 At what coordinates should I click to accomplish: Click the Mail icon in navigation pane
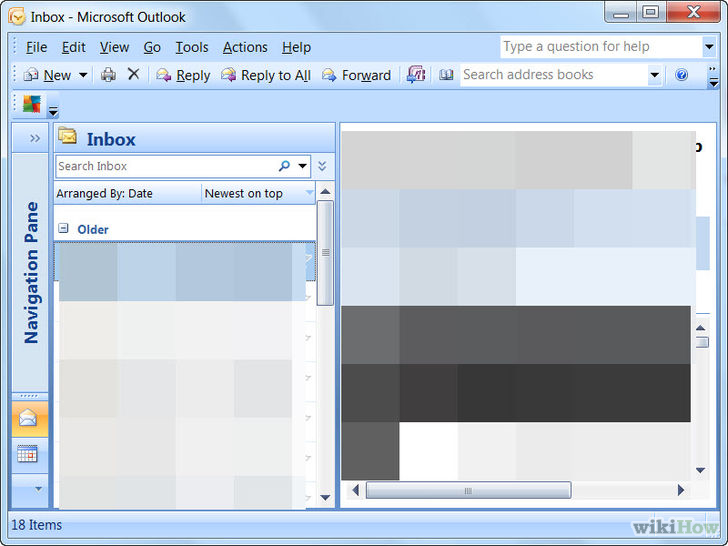28,418
